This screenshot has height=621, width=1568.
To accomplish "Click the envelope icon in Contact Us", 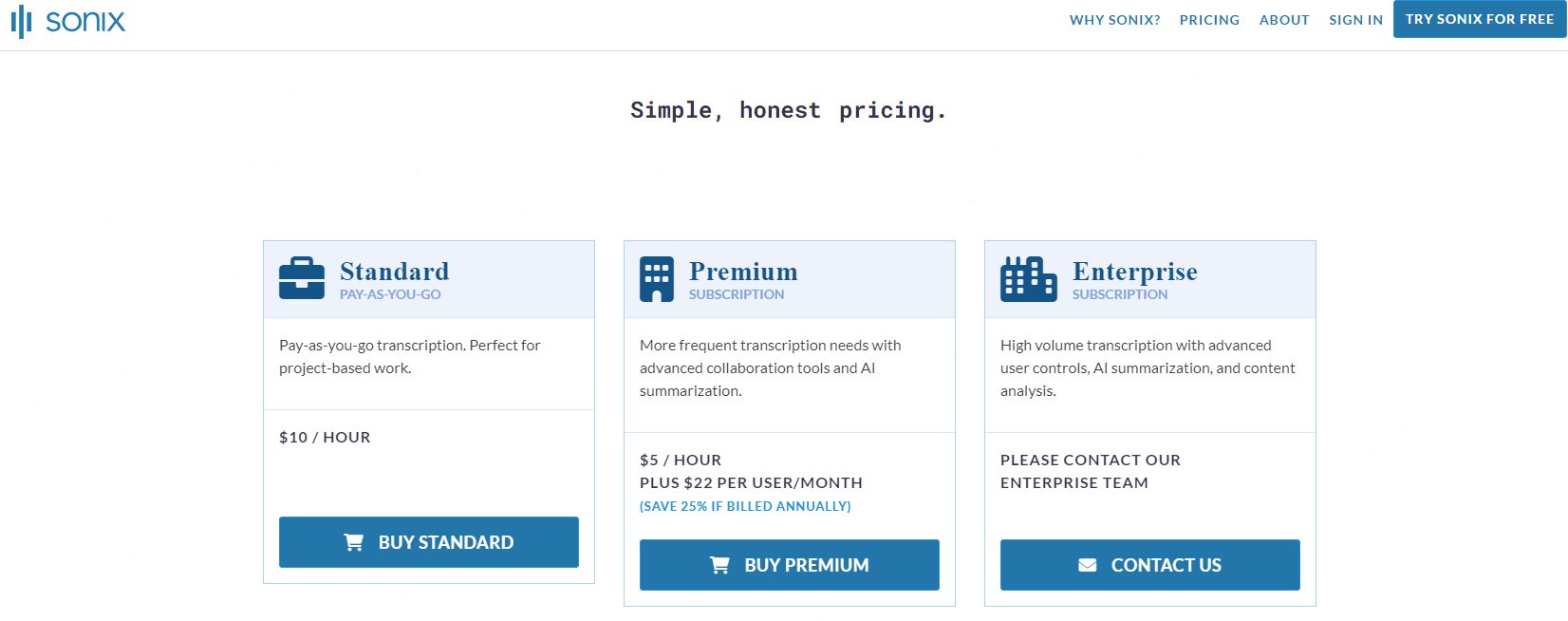I will tap(1088, 565).
